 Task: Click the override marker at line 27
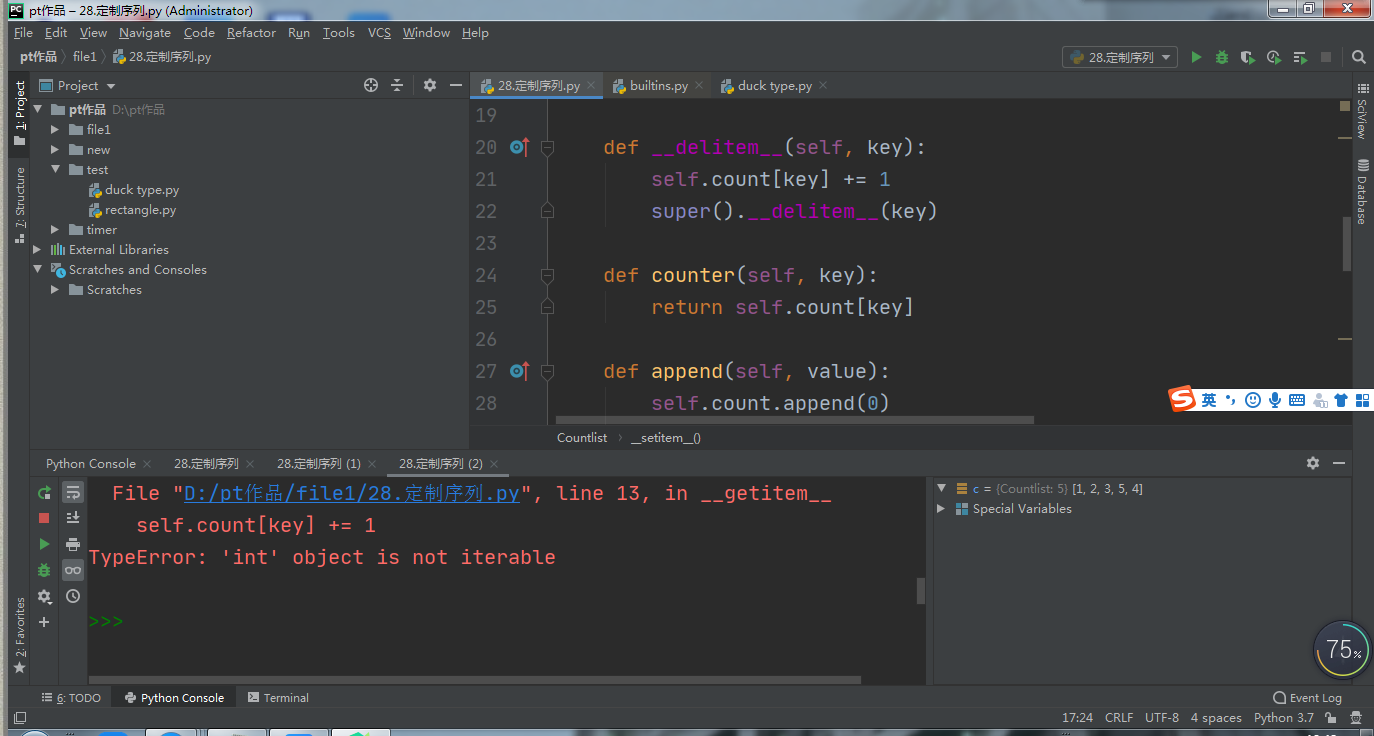point(519,371)
